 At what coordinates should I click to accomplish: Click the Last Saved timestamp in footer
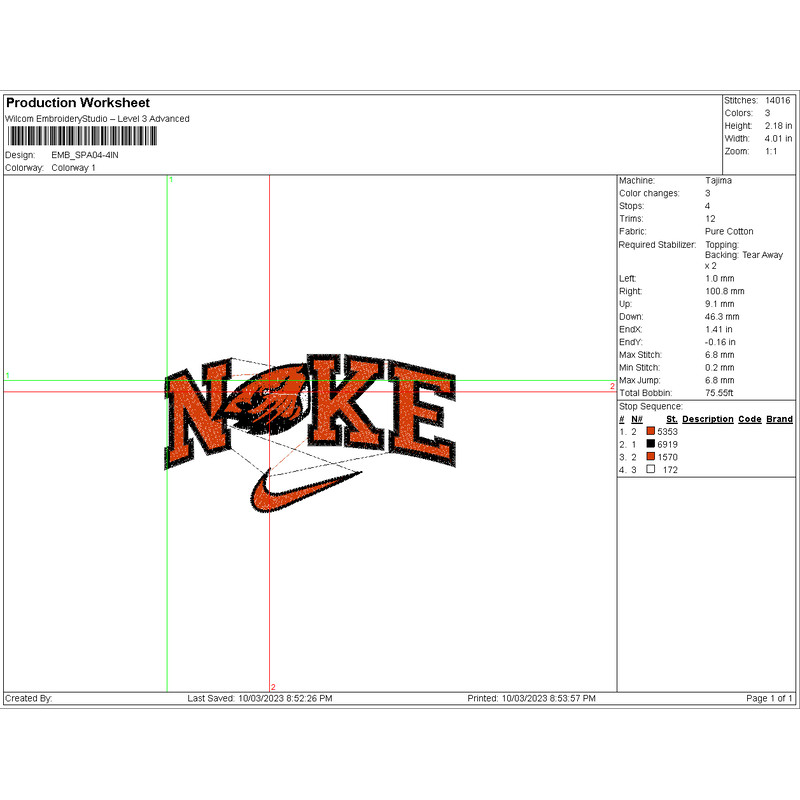[x=260, y=698]
